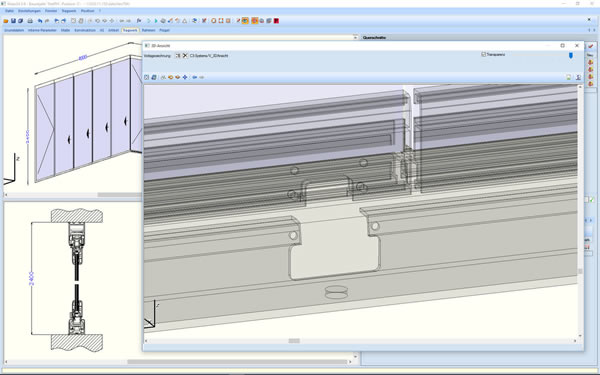Open a file with the folder icon
This screenshot has height=375, width=600.
(6, 21)
